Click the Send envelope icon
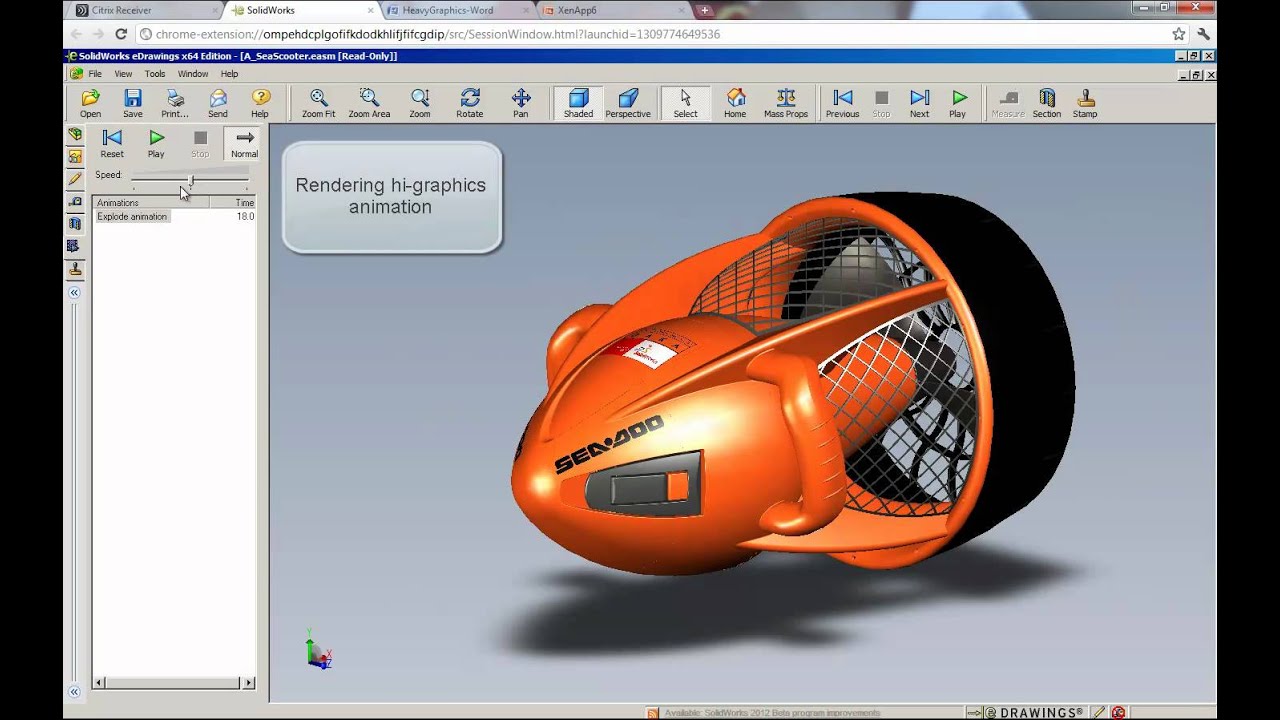 (x=218, y=103)
